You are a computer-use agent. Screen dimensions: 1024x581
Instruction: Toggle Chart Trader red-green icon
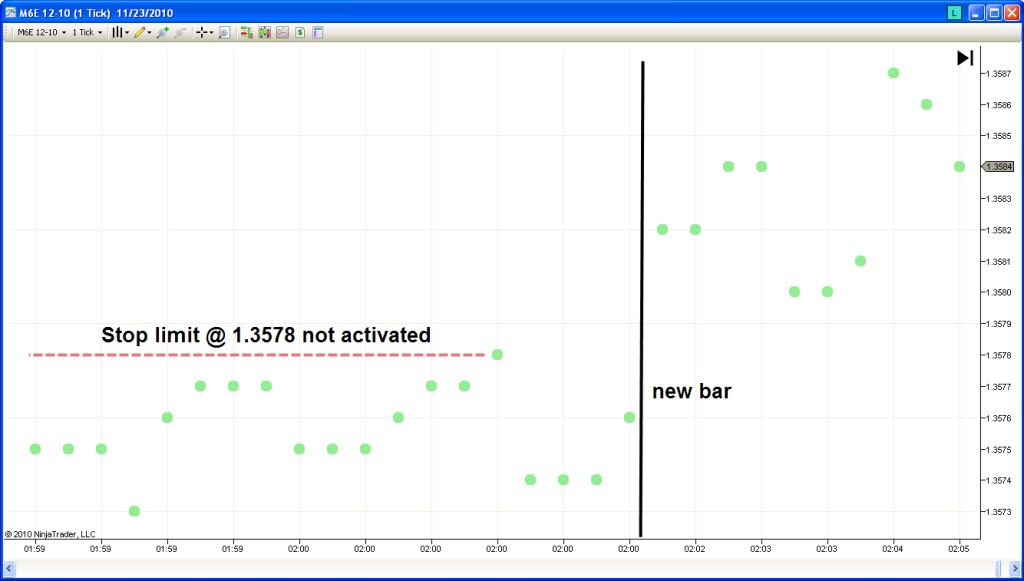(246, 32)
